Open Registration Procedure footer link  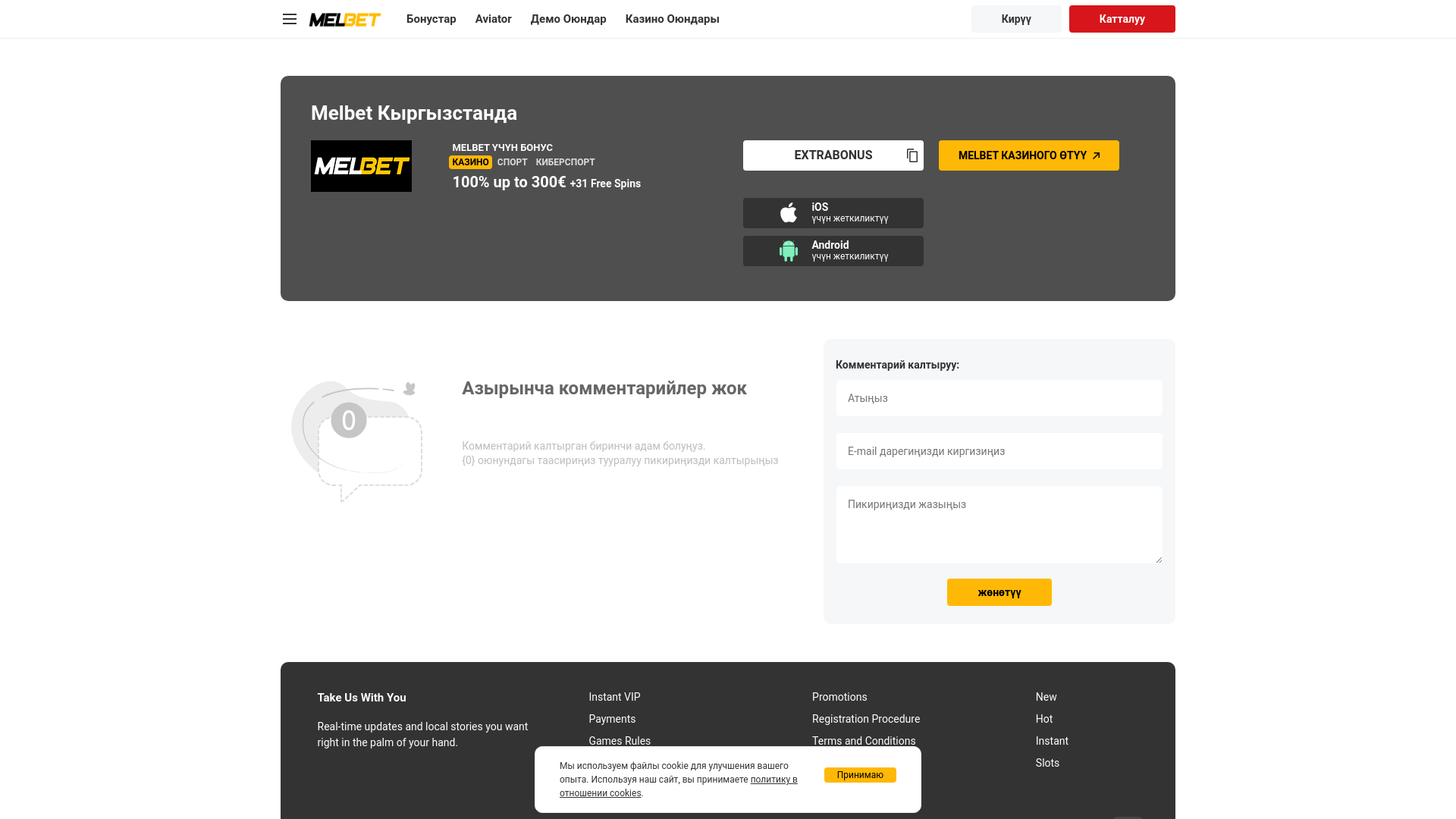[866, 719]
